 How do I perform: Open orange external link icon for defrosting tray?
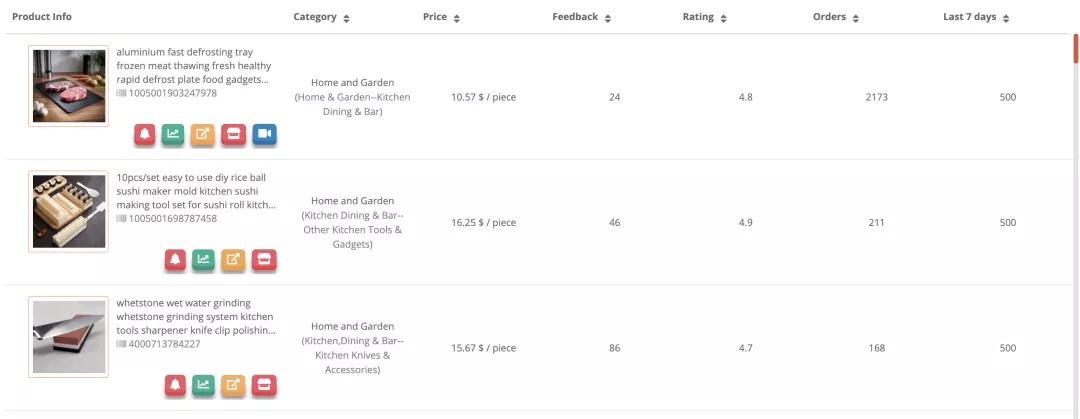pos(202,134)
